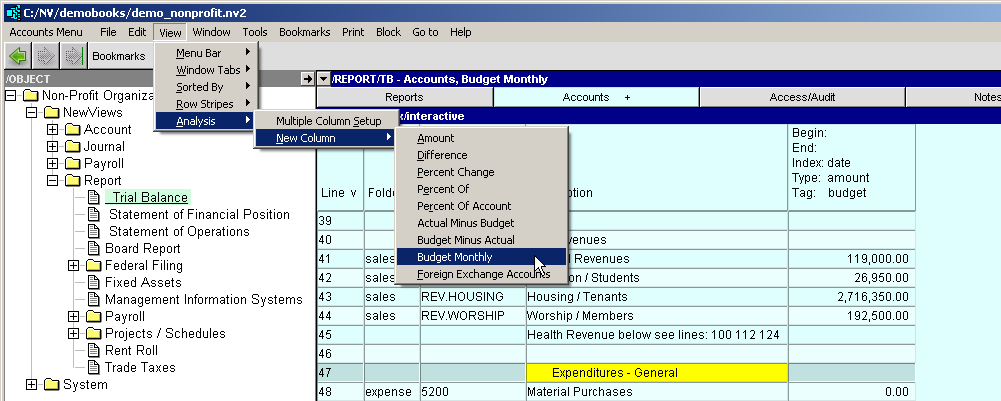The height and width of the screenshot is (401, 1001).
Task: Collapse the Report folder node
Action: coord(53,181)
